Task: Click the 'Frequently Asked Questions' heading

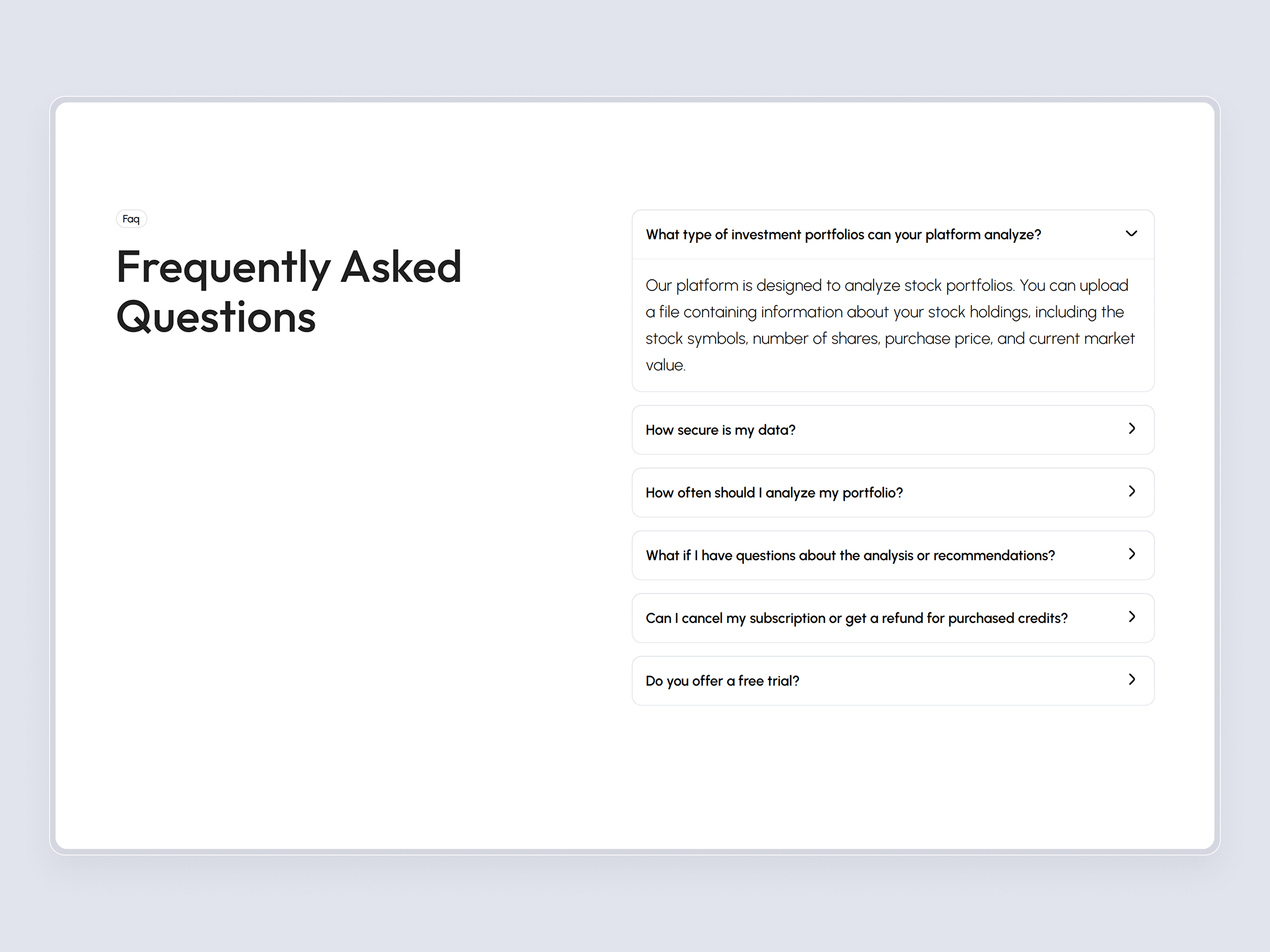Action: (288, 291)
